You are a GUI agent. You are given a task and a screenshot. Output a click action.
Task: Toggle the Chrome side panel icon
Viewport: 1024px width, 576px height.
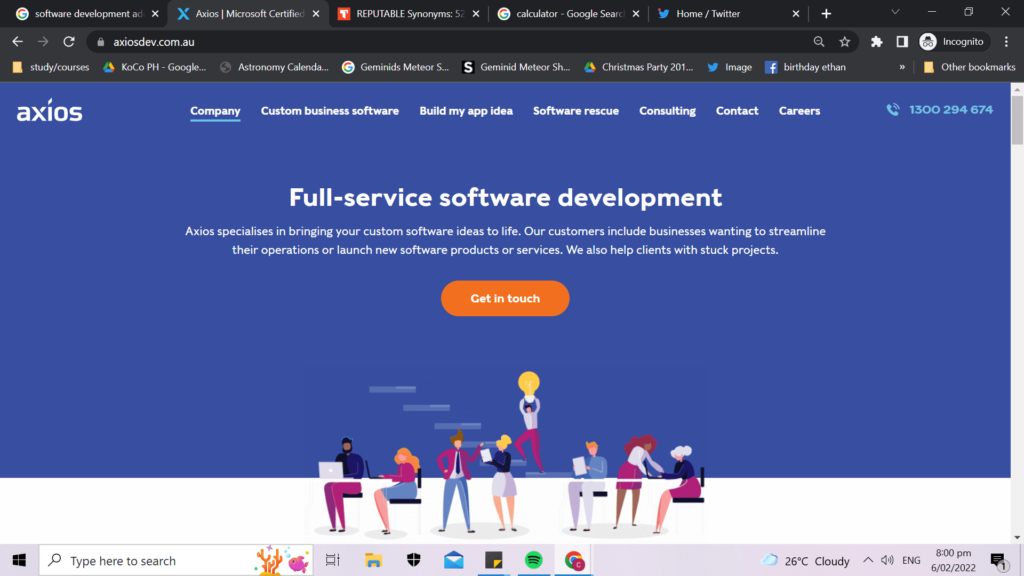902,42
